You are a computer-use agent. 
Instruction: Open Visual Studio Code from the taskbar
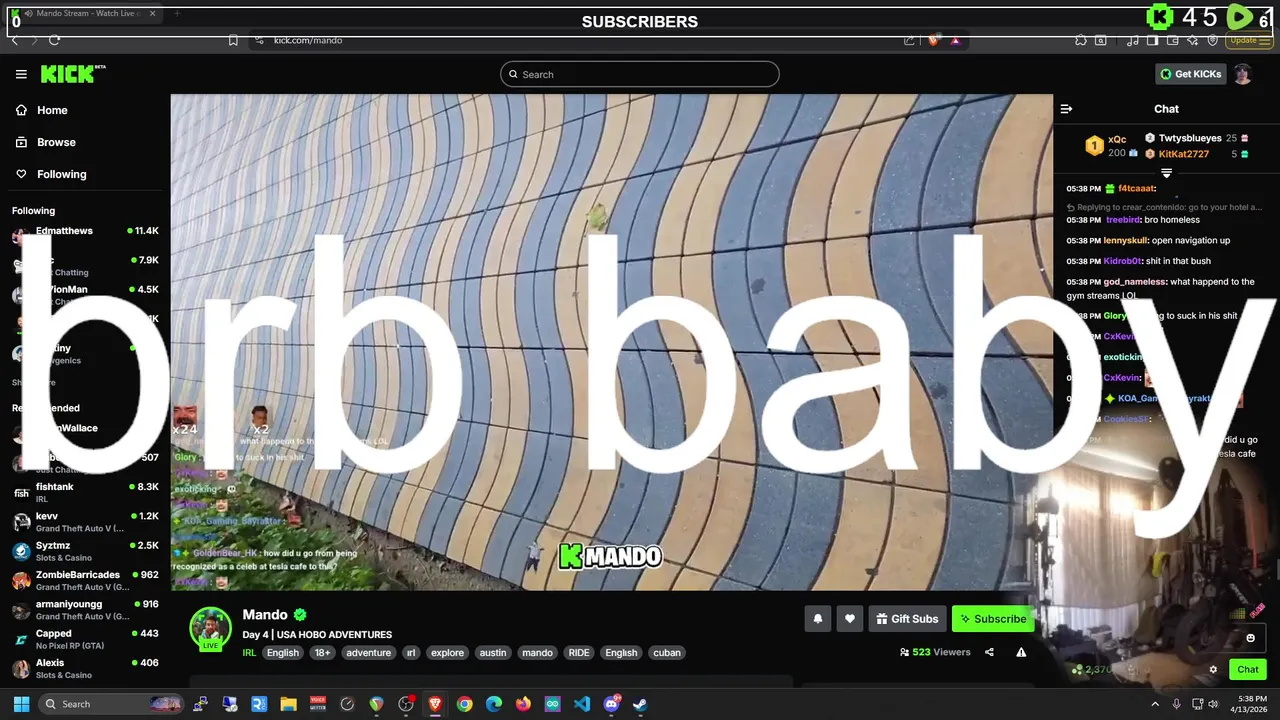click(x=582, y=704)
